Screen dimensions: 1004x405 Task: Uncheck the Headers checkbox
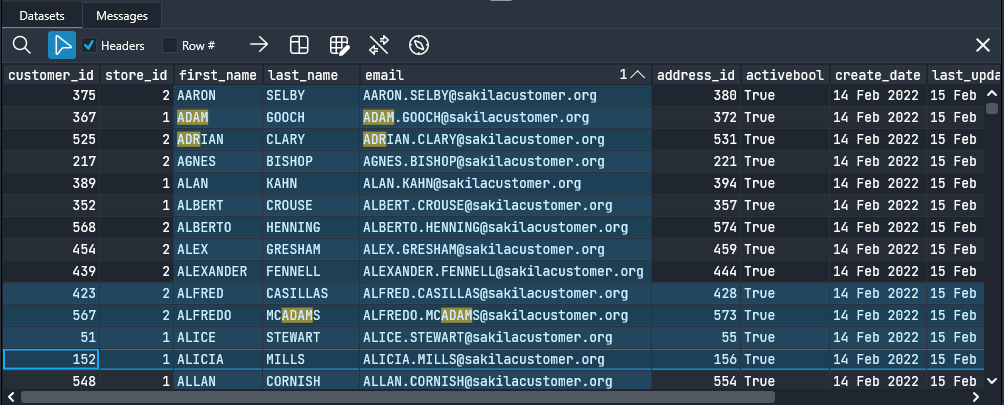click(x=90, y=45)
